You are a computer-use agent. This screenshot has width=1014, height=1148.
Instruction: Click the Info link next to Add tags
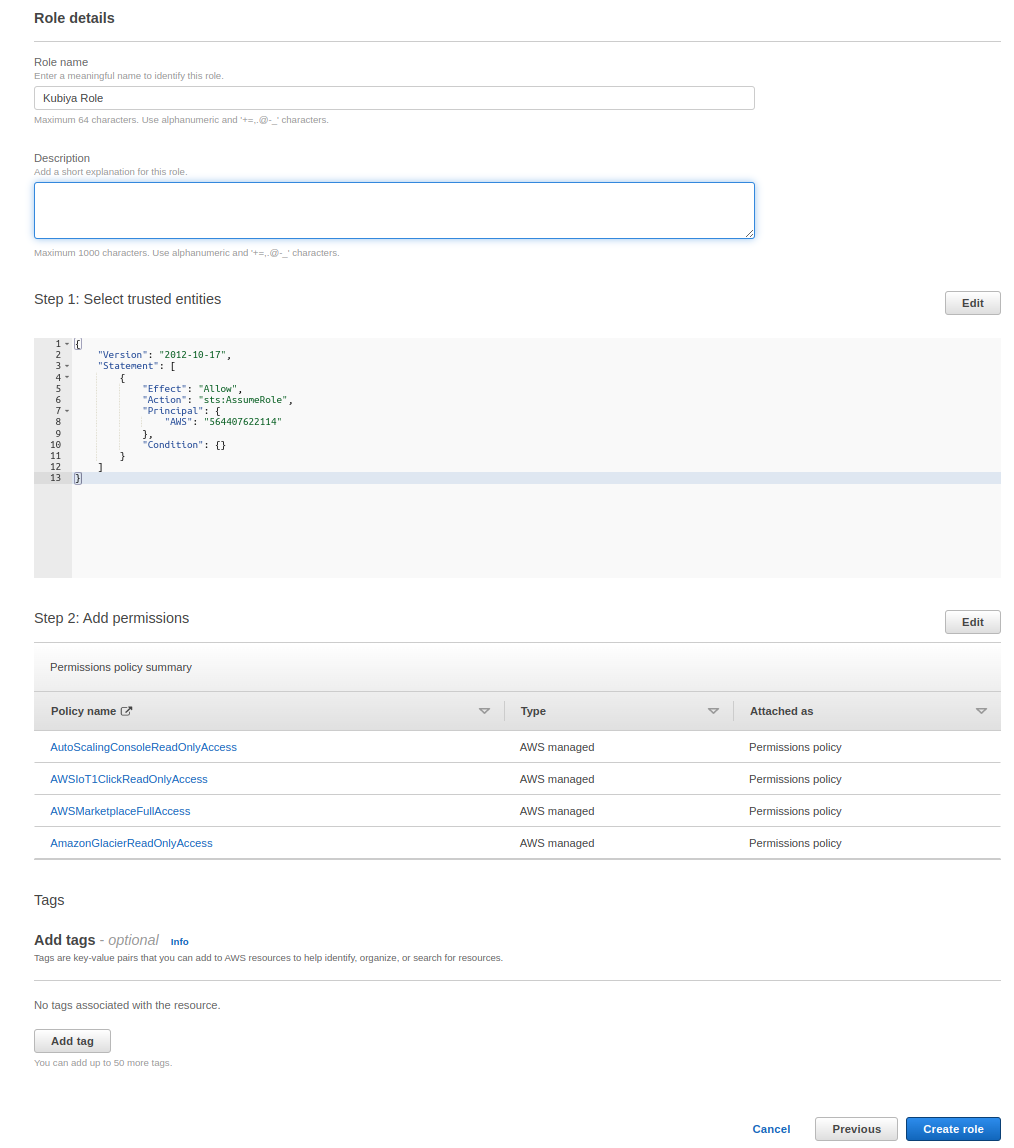point(179,942)
